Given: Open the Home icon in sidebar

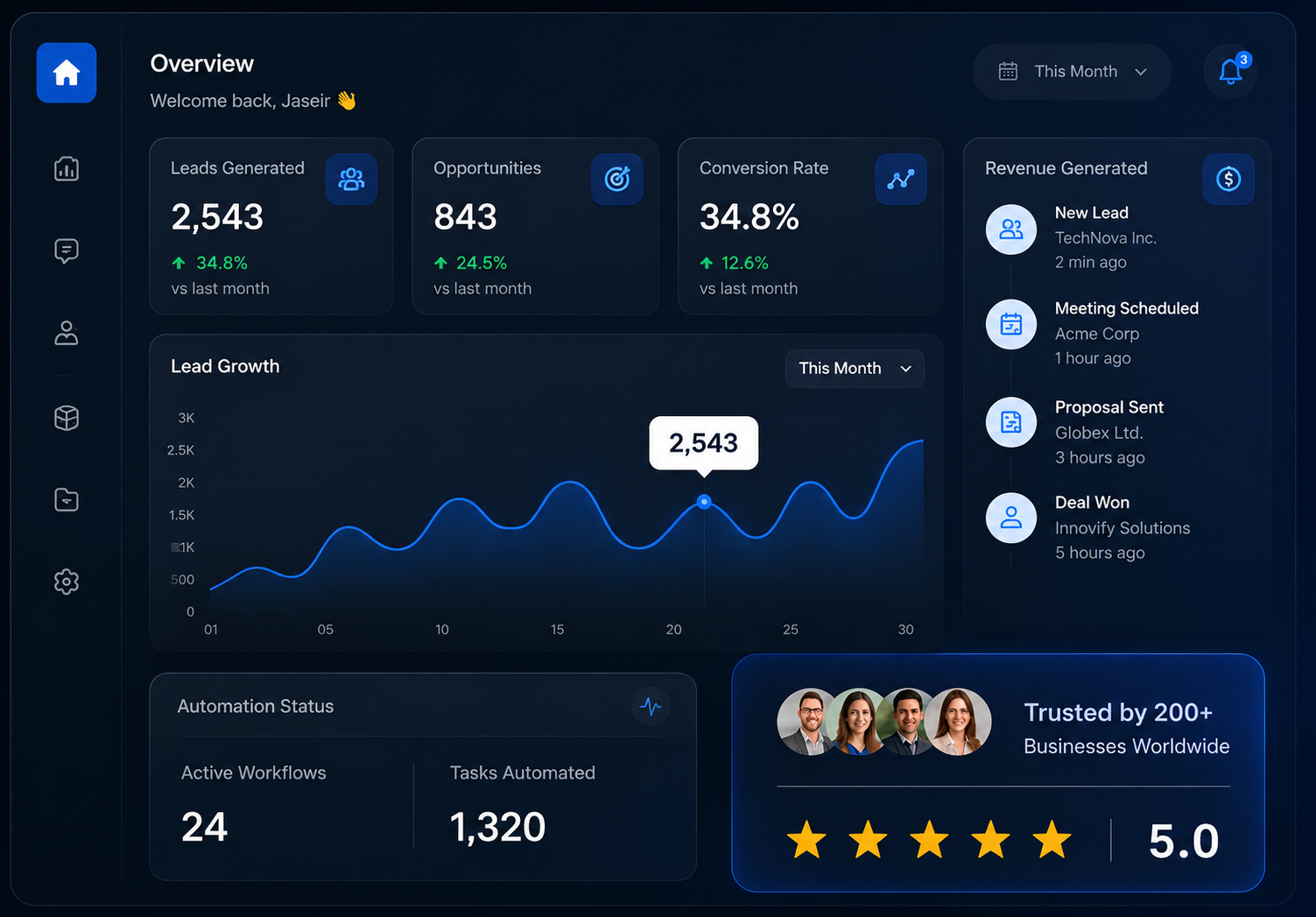Looking at the screenshot, I should click(x=67, y=73).
